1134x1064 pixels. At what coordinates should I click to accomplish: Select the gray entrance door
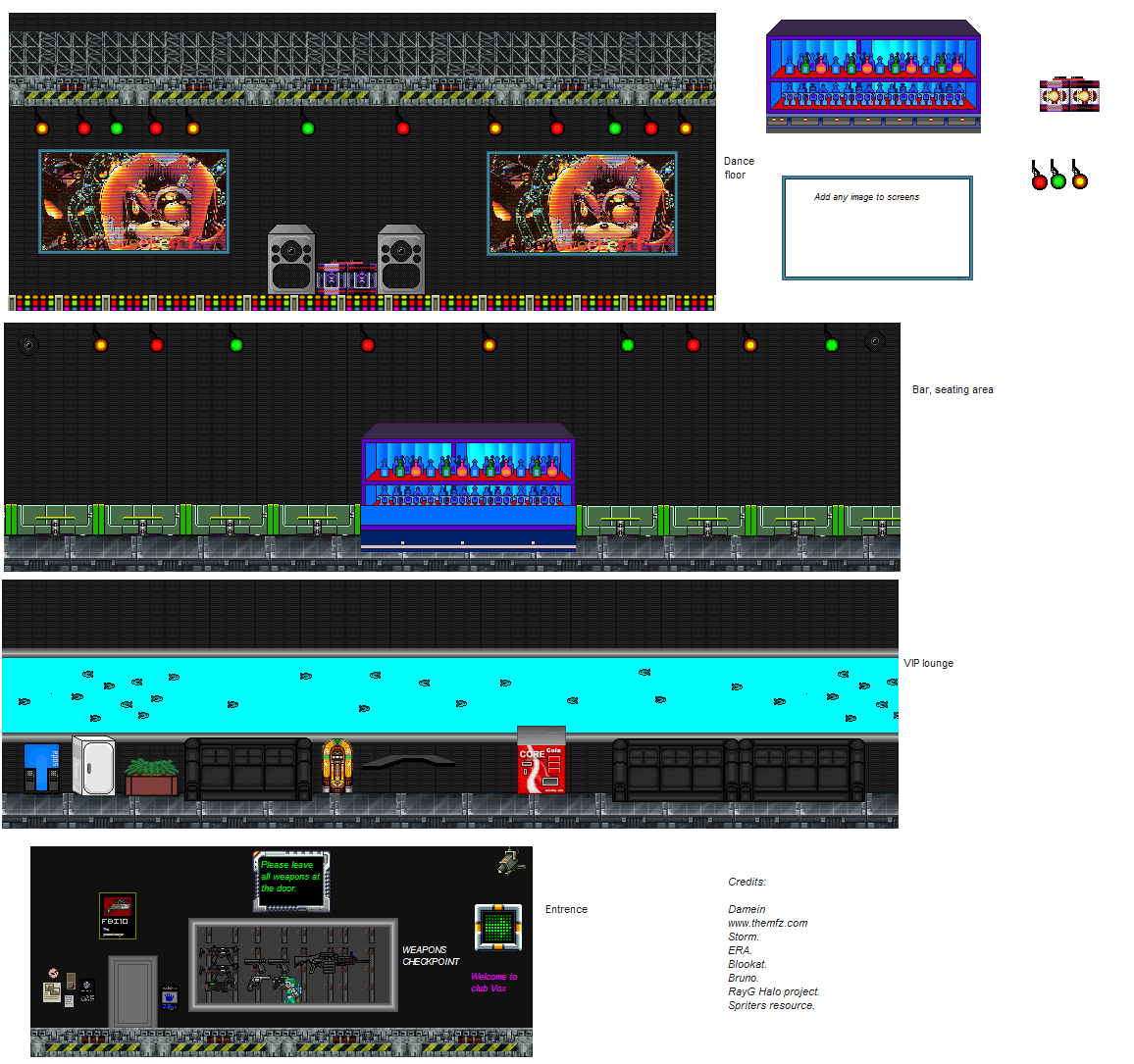tap(133, 991)
